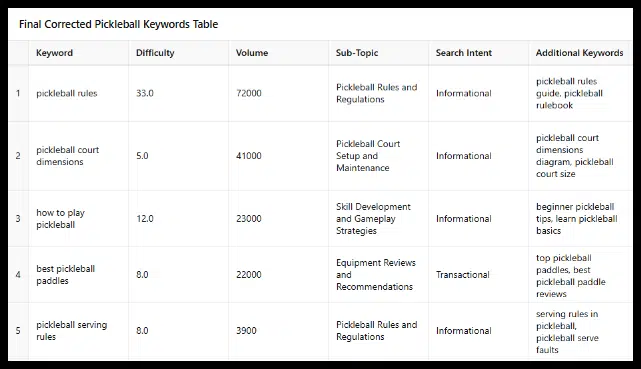This screenshot has width=641, height=369.
Task: Select the 72000 volume cell
Action: point(278,93)
